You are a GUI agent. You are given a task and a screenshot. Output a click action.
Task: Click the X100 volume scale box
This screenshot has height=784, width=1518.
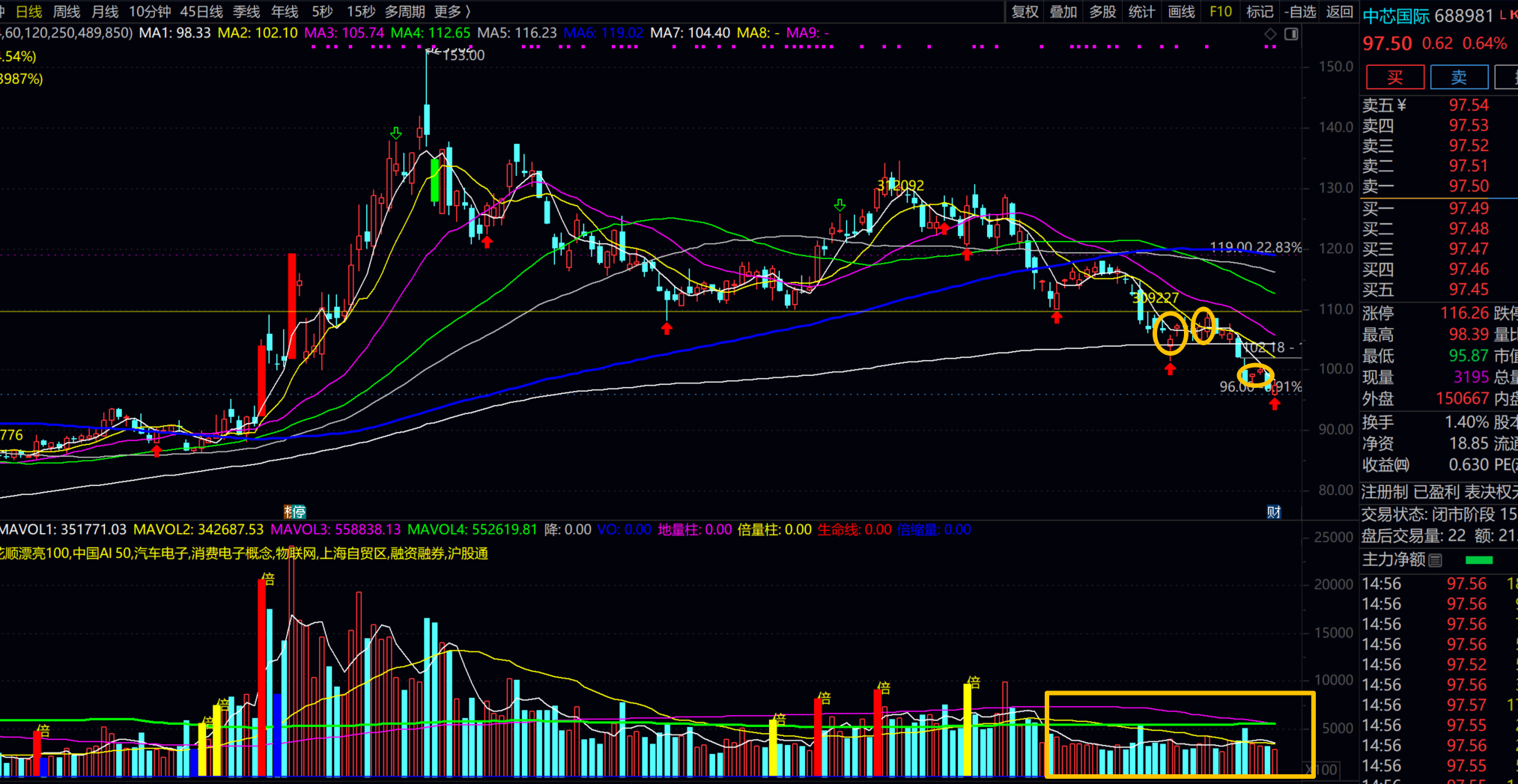pyautogui.click(x=1326, y=769)
